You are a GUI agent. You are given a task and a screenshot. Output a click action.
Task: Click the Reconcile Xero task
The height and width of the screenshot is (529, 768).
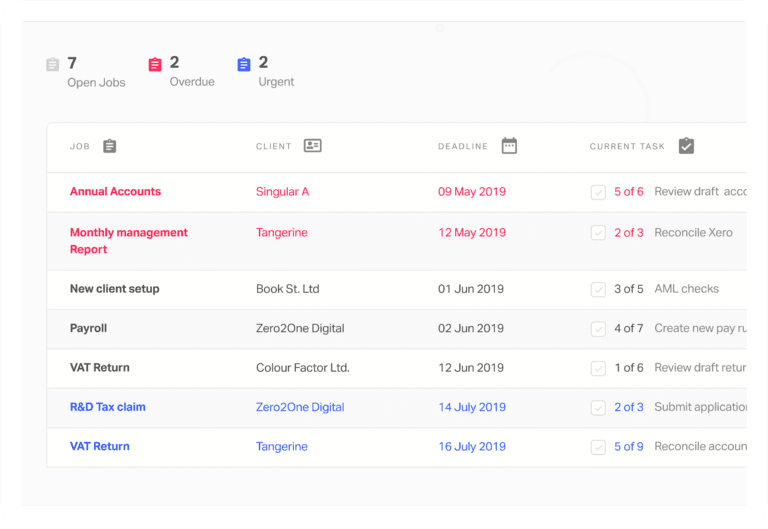pos(694,233)
